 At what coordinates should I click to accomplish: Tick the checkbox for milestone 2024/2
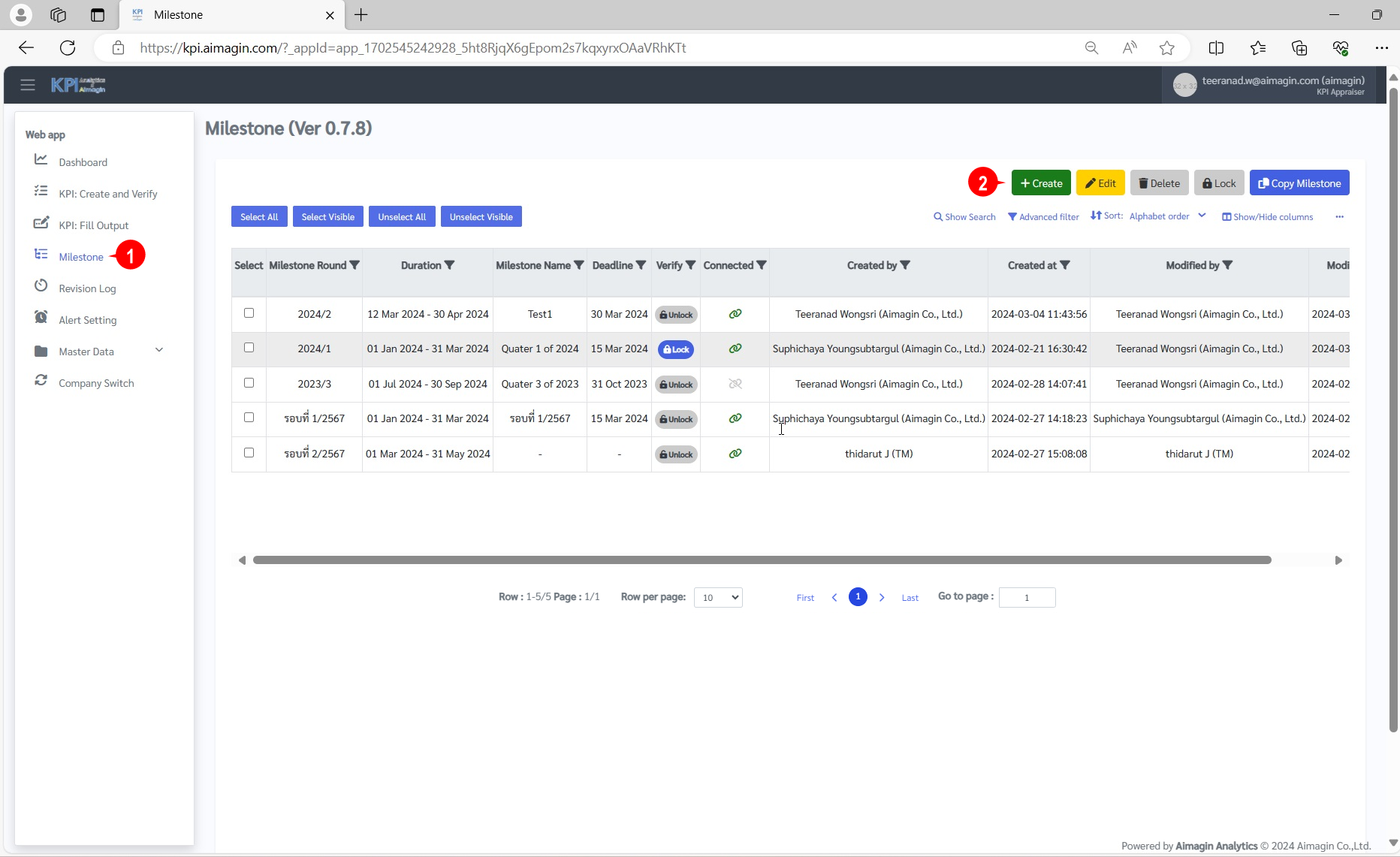[249, 313]
